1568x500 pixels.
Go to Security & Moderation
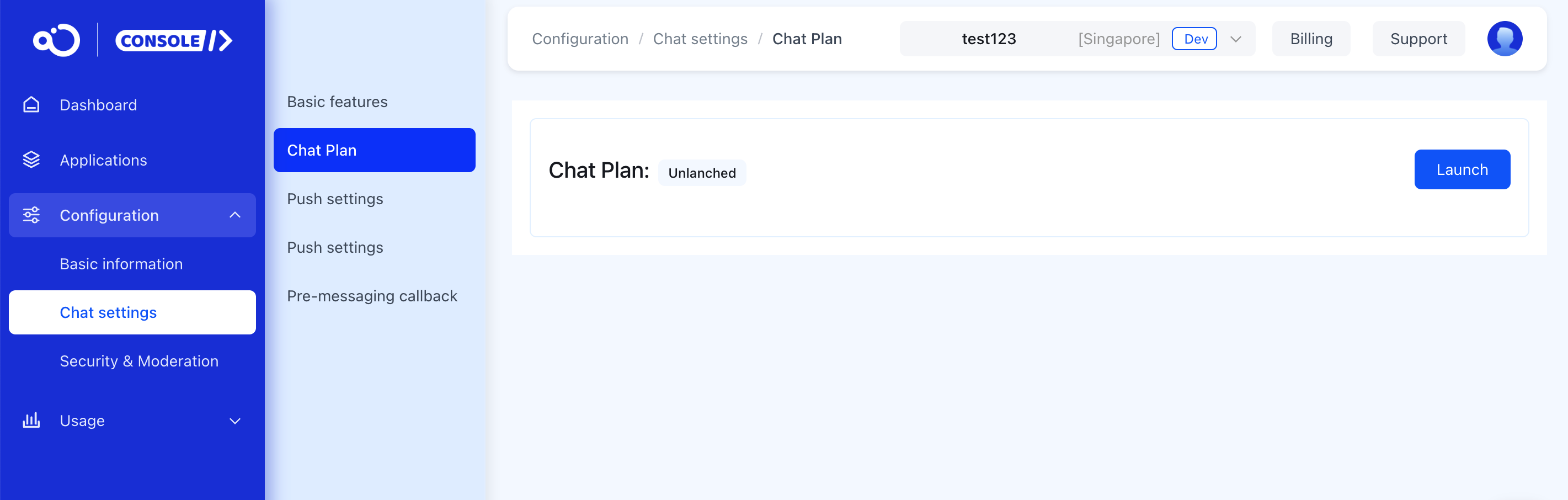coord(139,361)
